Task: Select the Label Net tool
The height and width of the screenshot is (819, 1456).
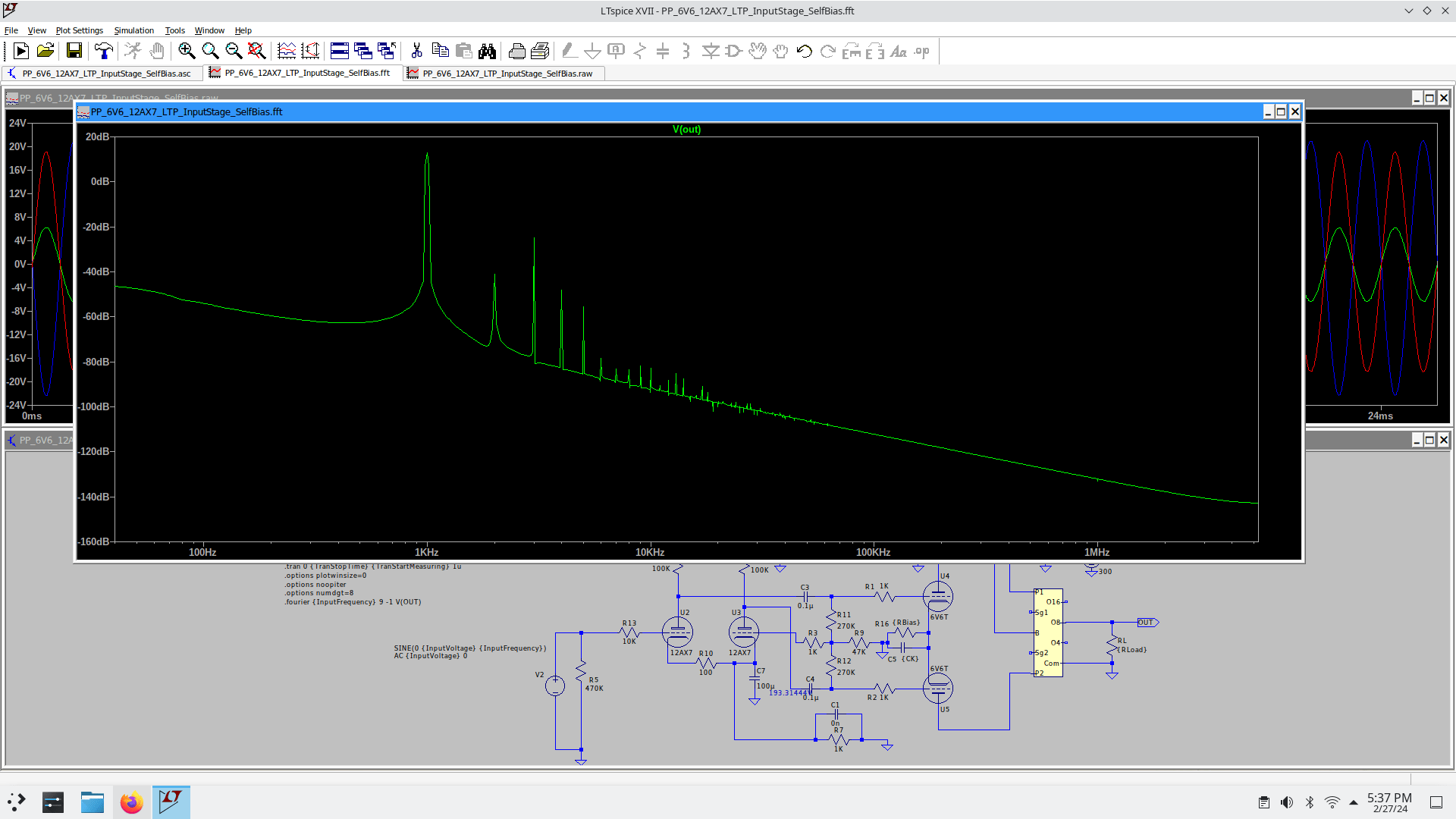Action: (x=617, y=51)
